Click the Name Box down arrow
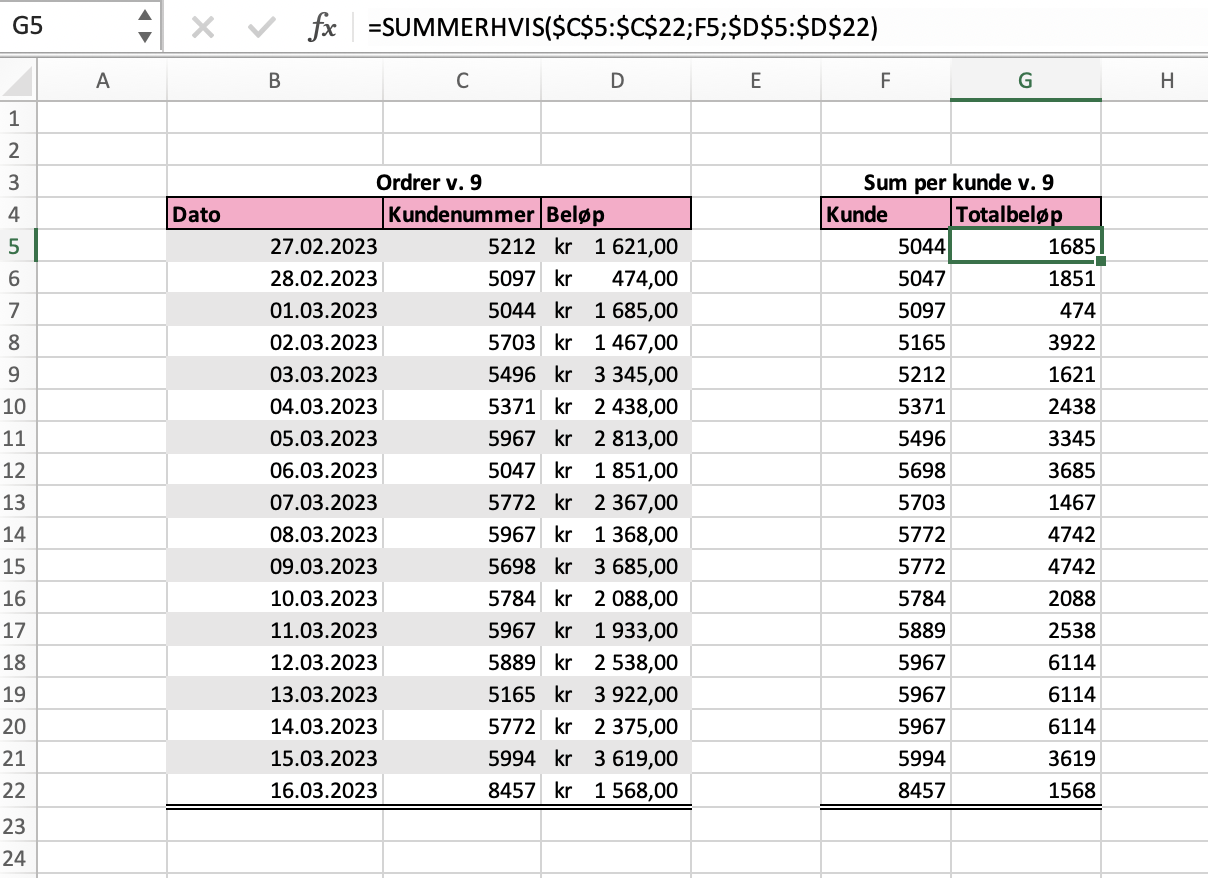Screen dimensions: 1208x878 click(x=145, y=38)
